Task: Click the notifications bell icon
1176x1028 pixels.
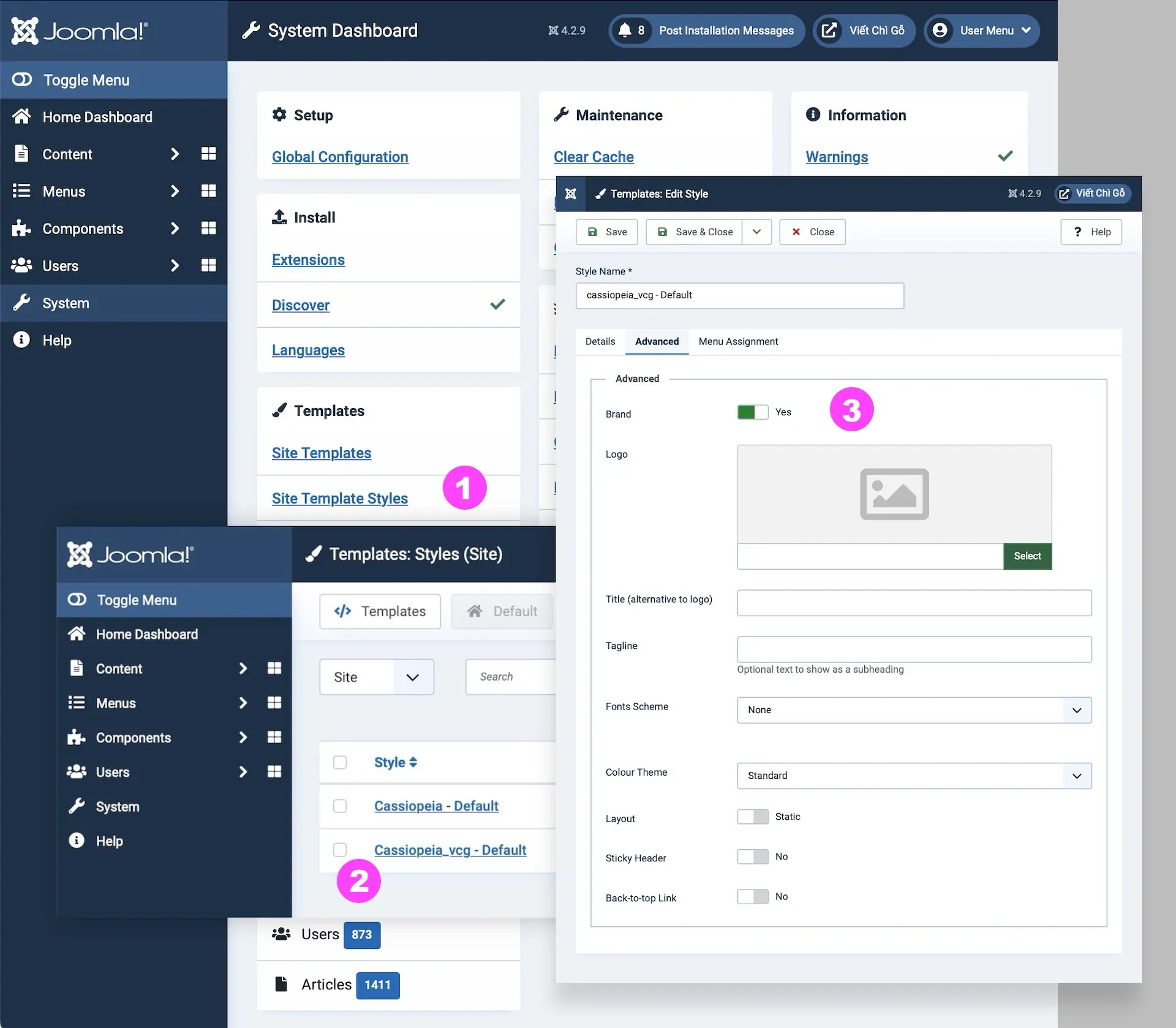Action: click(x=625, y=30)
